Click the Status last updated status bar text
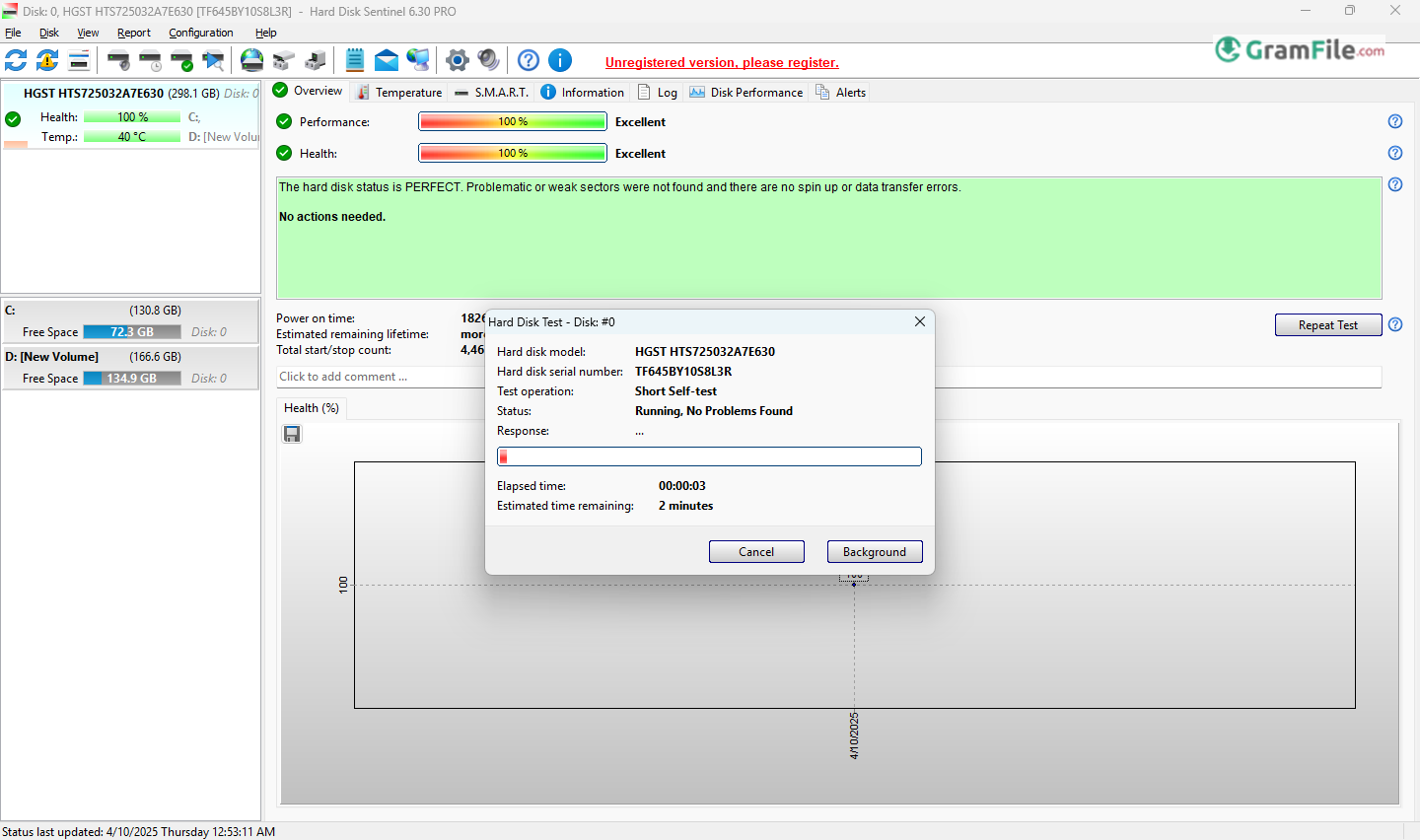 pos(139,832)
